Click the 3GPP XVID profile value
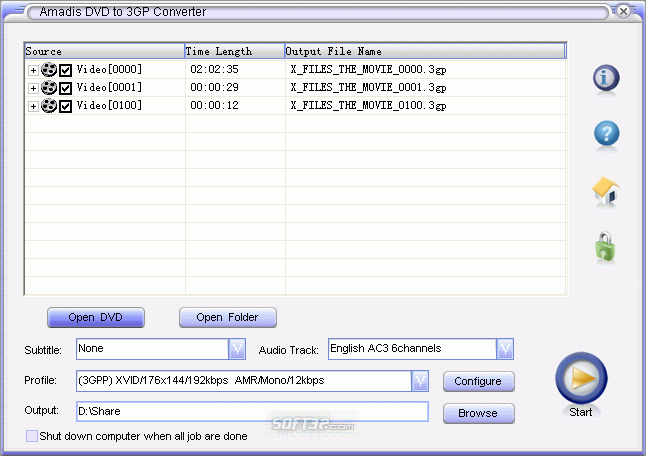The width and height of the screenshot is (646, 456). (x=201, y=380)
